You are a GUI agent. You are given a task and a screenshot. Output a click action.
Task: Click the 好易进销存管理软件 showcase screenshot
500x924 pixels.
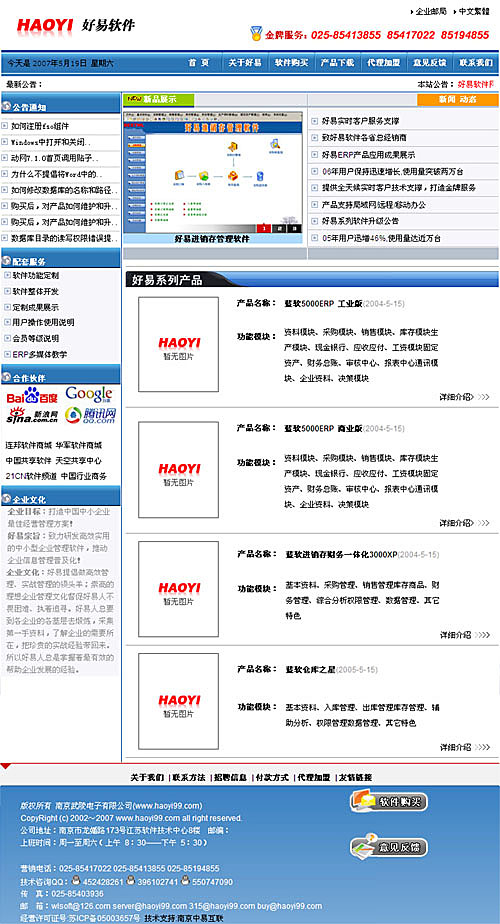click(212, 172)
